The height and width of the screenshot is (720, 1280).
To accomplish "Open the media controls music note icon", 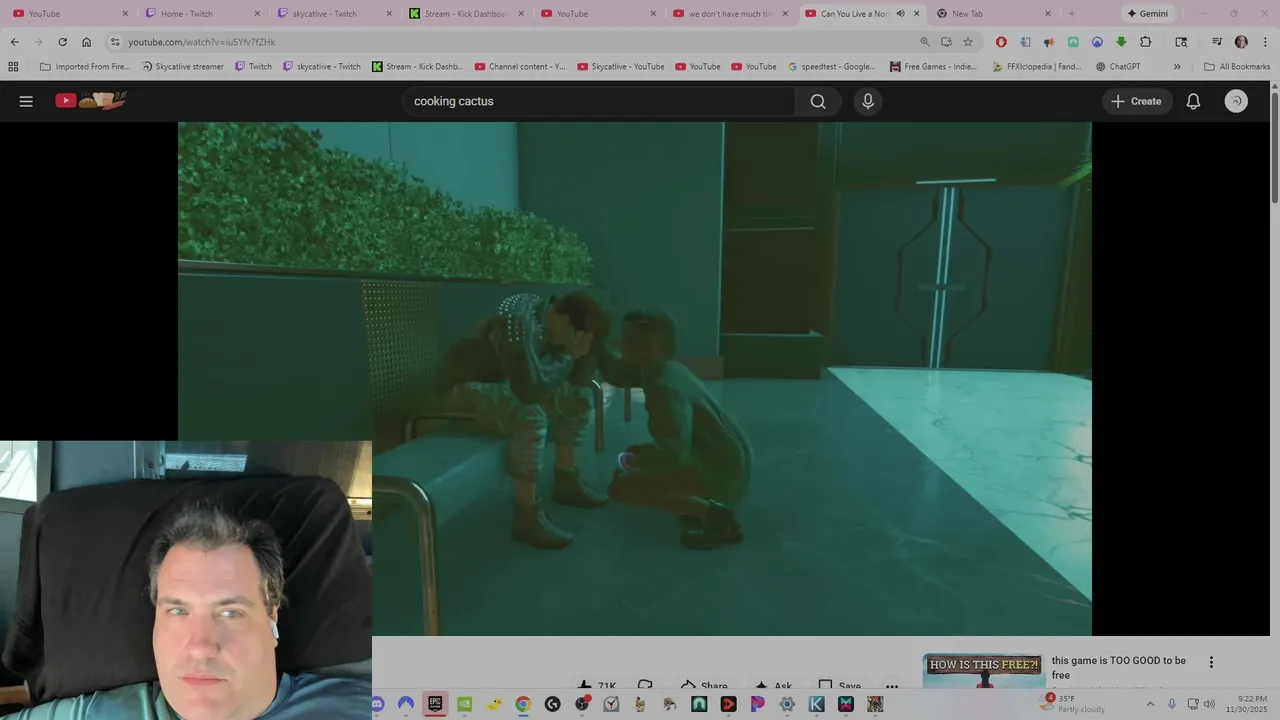I will pyautogui.click(x=1217, y=42).
